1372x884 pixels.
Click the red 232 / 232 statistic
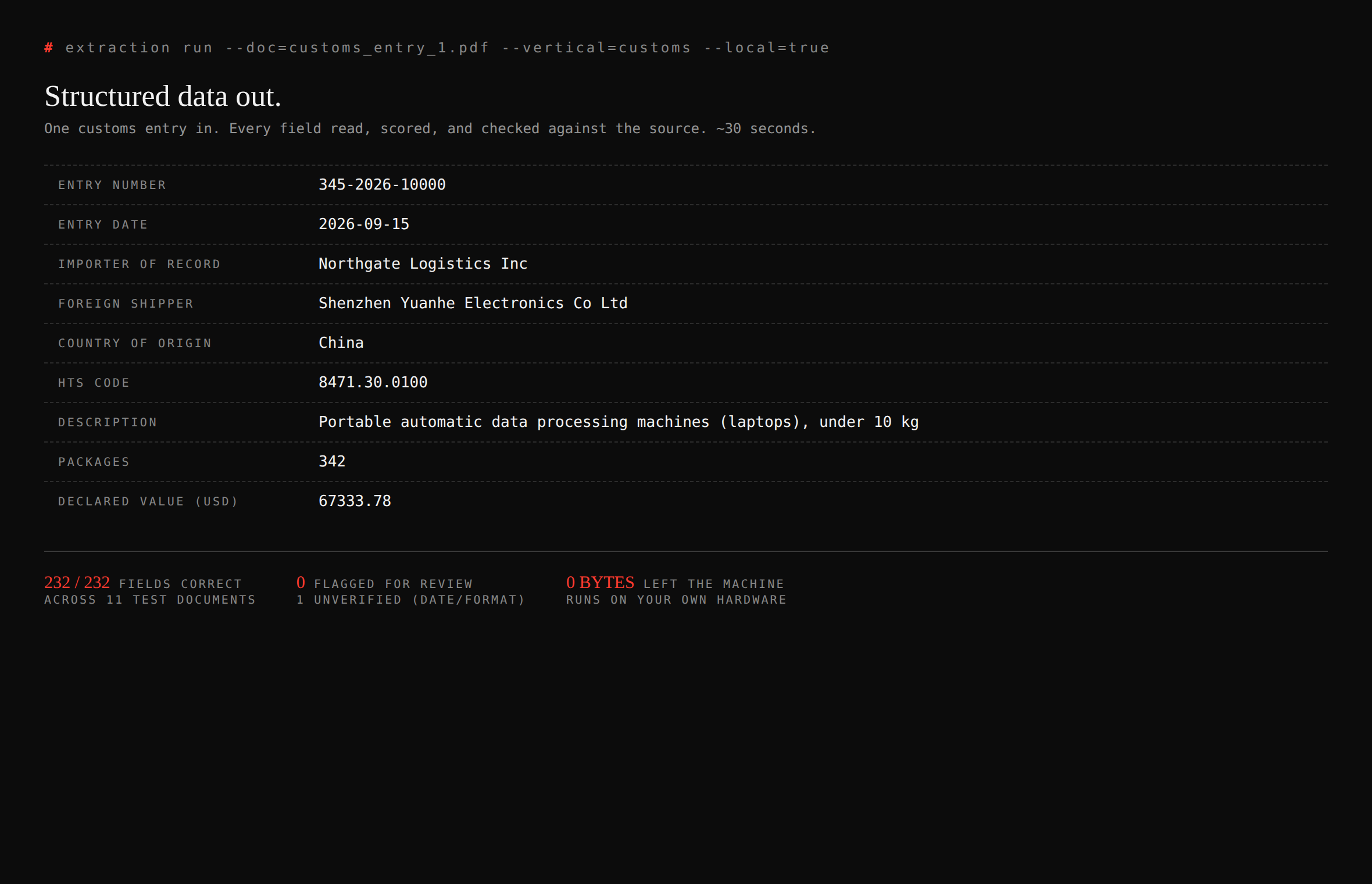pyautogui.click(x=77, y=582)
